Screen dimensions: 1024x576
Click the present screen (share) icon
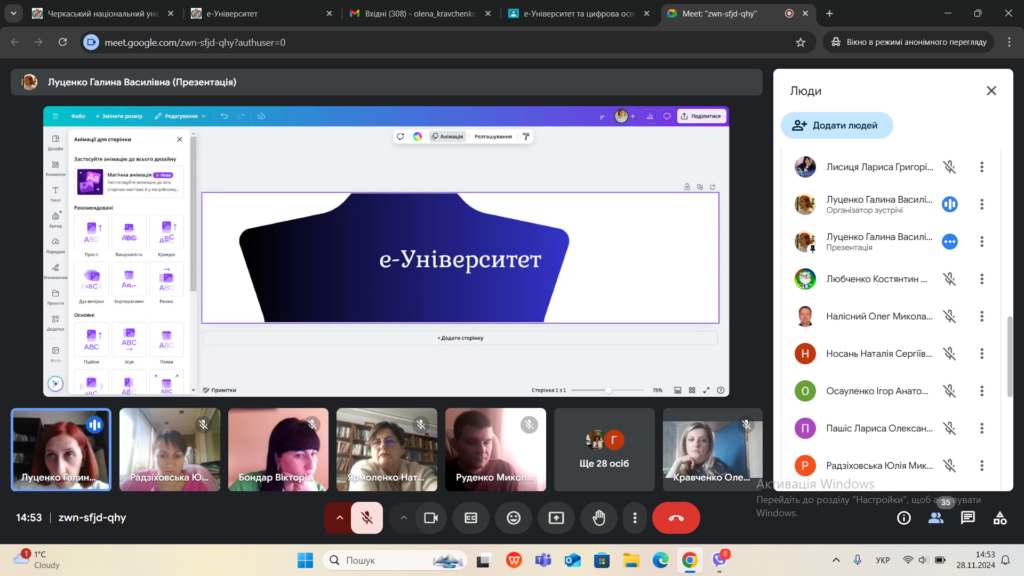coord(556,518)
